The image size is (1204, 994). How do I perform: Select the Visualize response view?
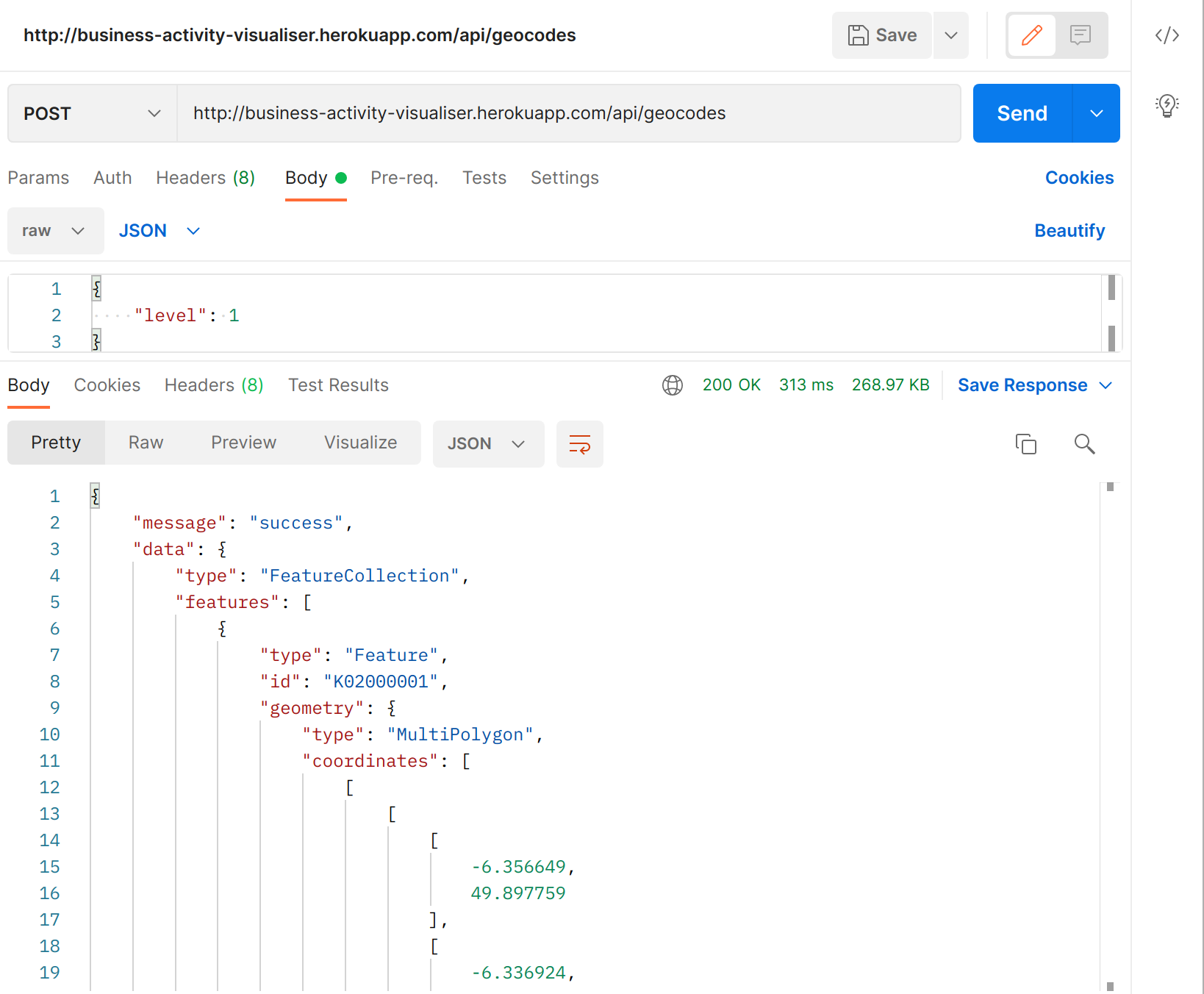[360, 443]
